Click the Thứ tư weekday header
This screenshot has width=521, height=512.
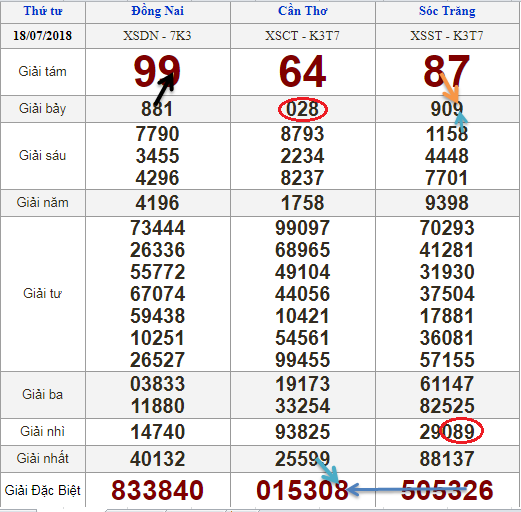43,11
